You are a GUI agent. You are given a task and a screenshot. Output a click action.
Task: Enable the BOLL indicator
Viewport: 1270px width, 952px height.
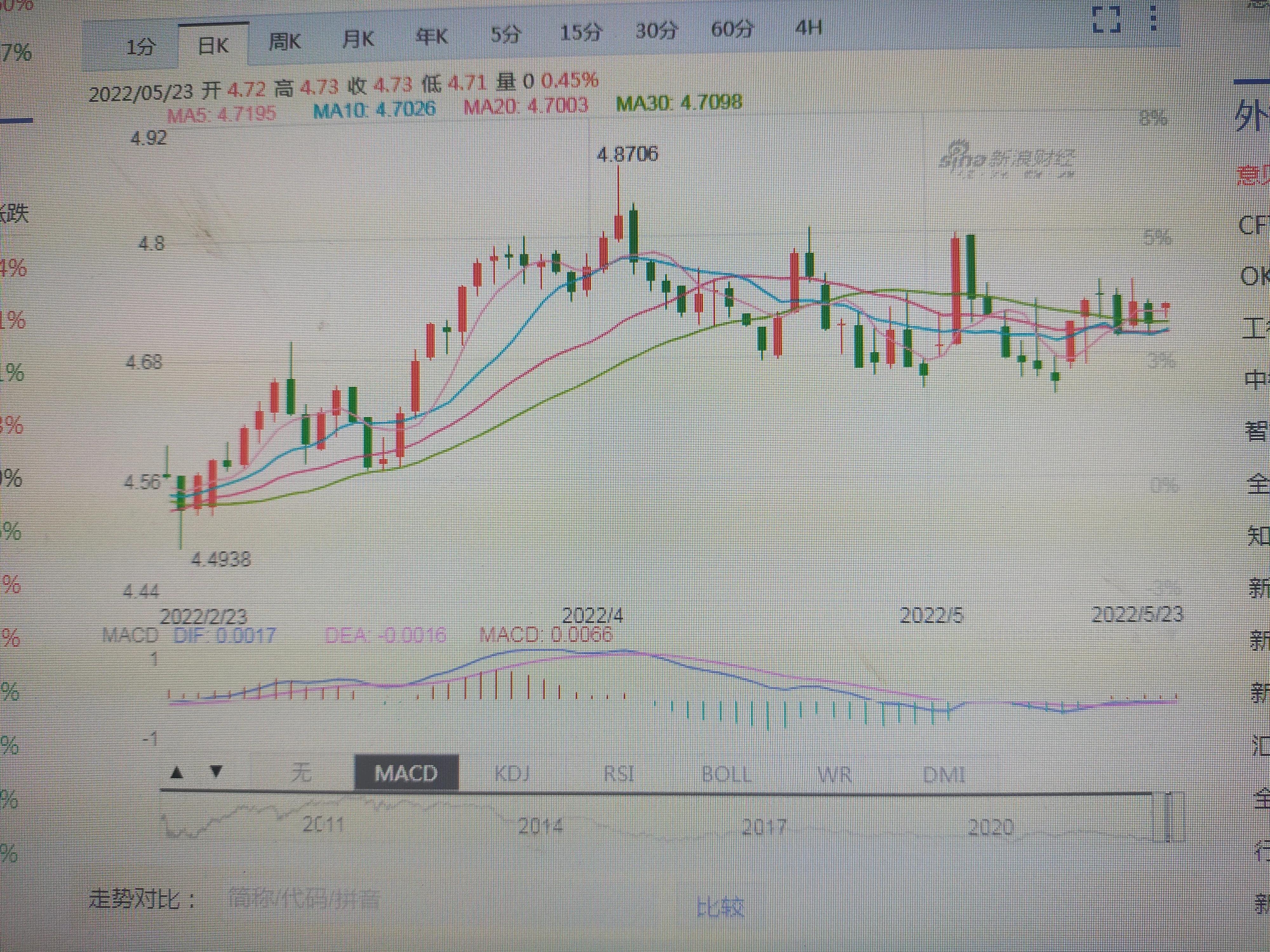coord(726,775)
